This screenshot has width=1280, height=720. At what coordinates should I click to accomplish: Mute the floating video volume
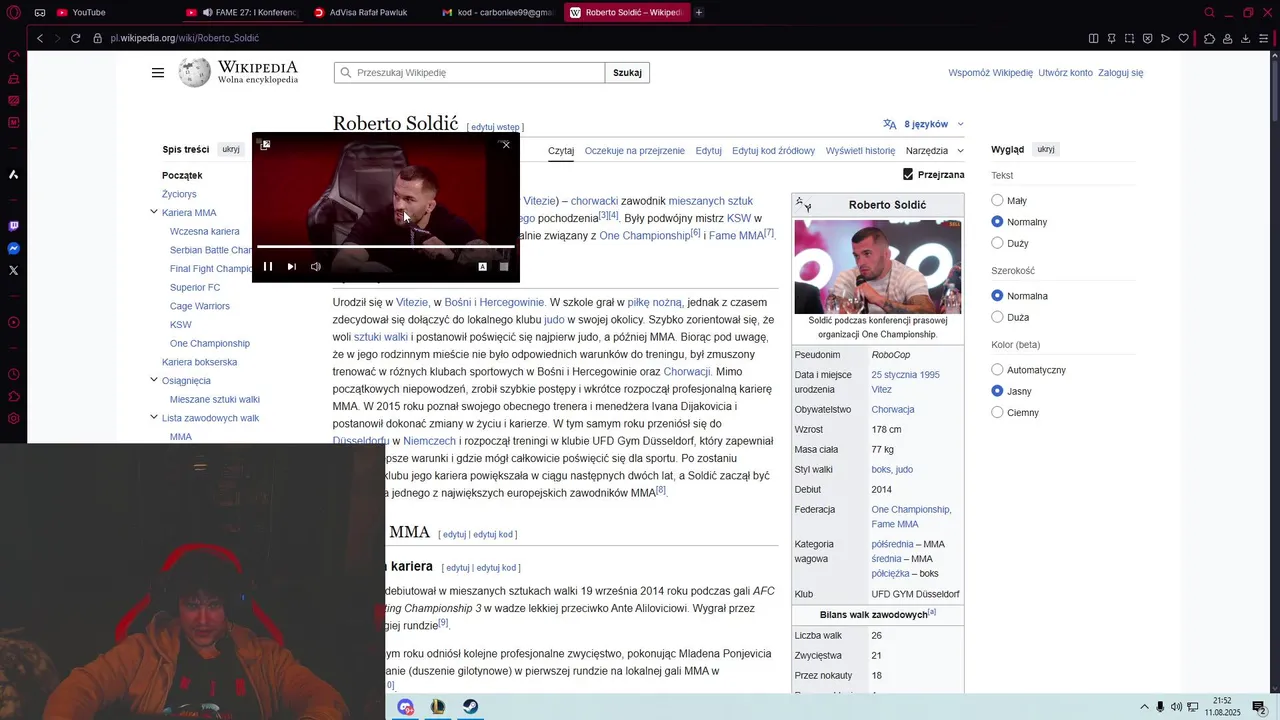[x=316, y=266]
